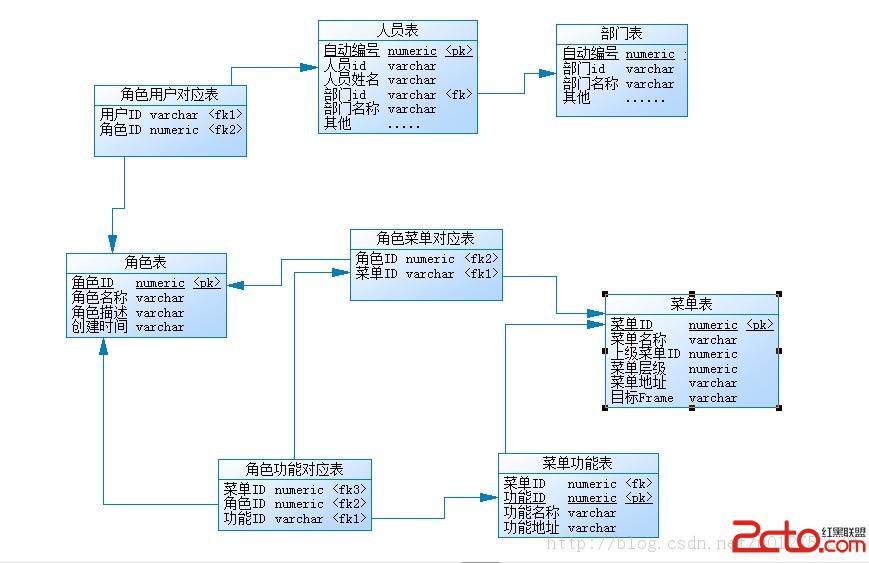Select 人员id column in 人员表

pos(380,66)
